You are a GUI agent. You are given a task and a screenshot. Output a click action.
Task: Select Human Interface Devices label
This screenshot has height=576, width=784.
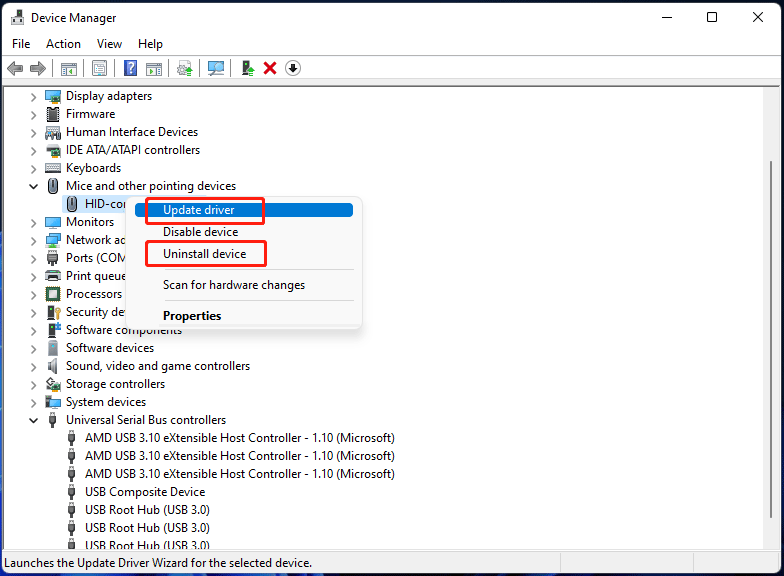[x=132, y=132]
